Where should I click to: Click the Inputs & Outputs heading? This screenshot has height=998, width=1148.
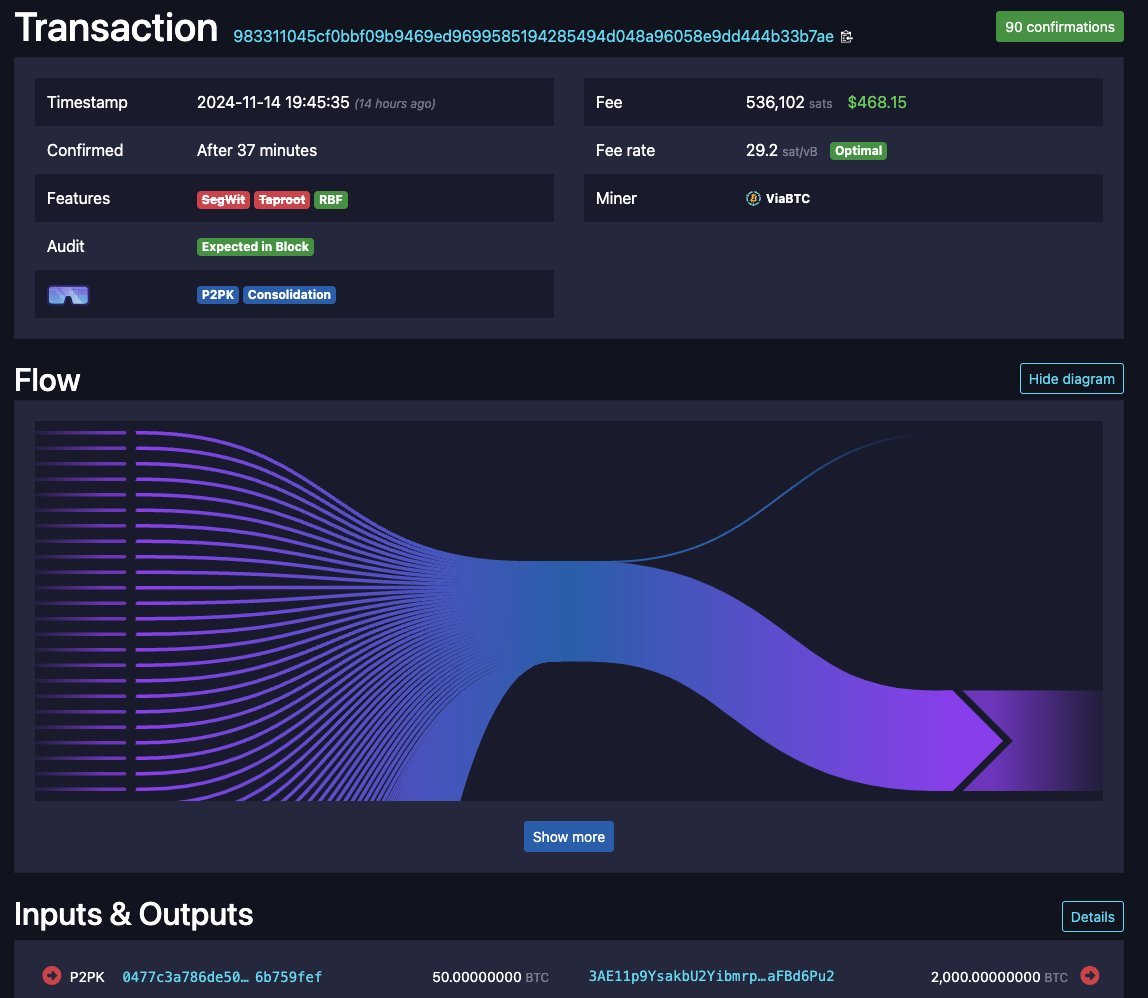(x=134, y=914)
